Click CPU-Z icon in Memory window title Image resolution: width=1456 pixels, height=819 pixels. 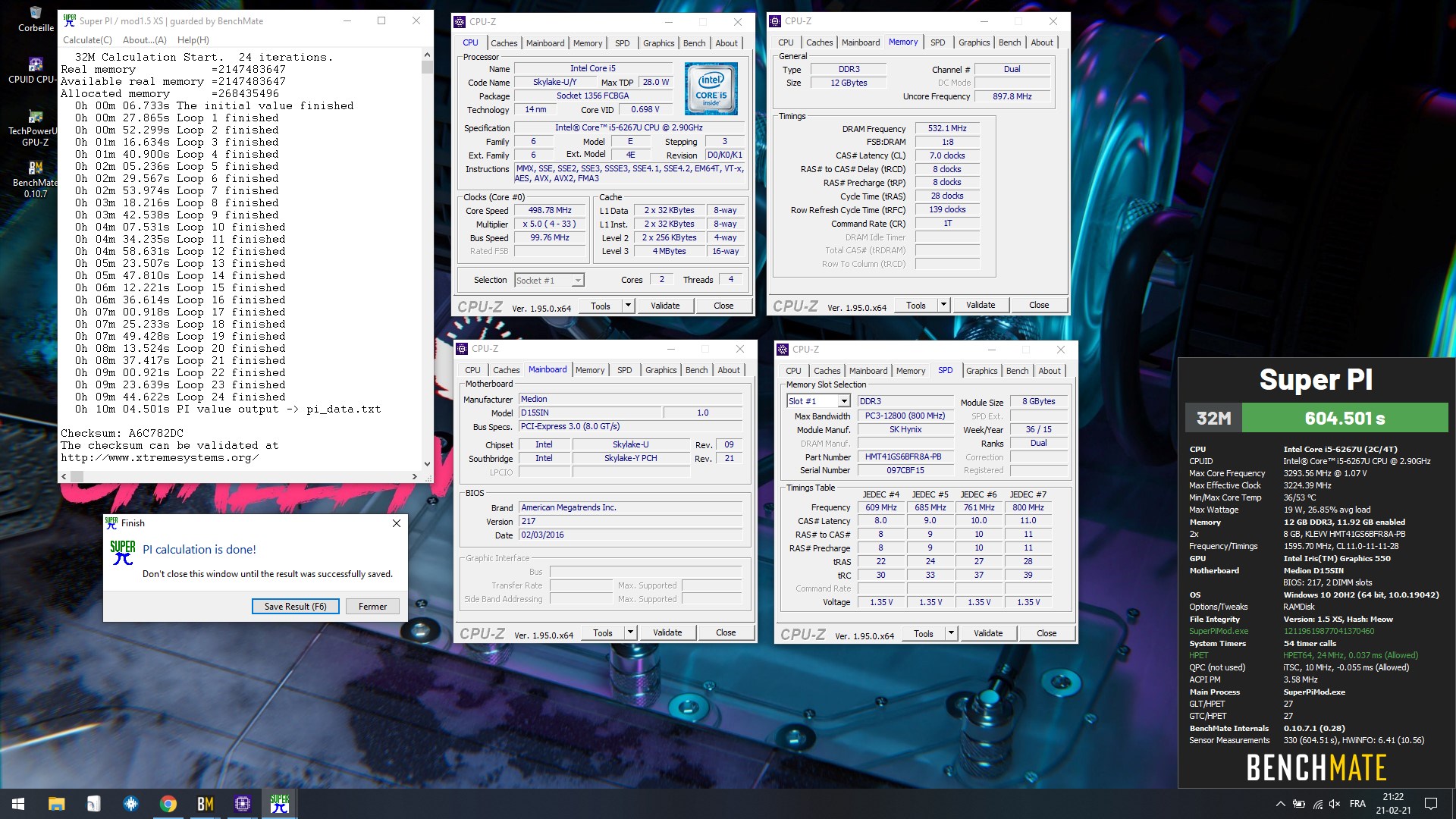[x=775, y=21]
